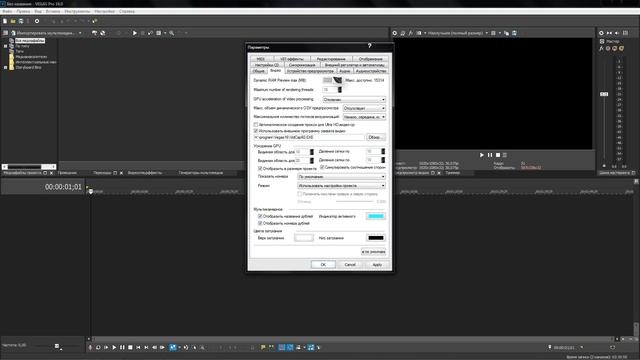Open the Import Media dropdown arrow
640x360 pixels.
[80, 33]
